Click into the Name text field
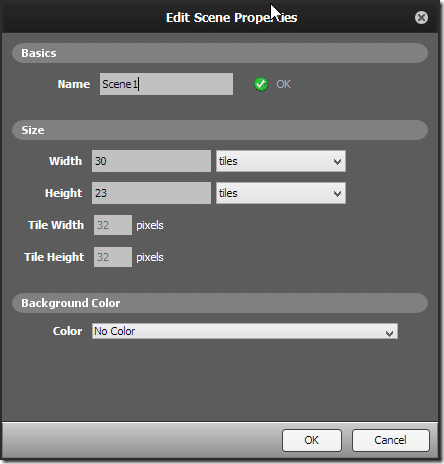Screen dimensions: 444x464 166,84
